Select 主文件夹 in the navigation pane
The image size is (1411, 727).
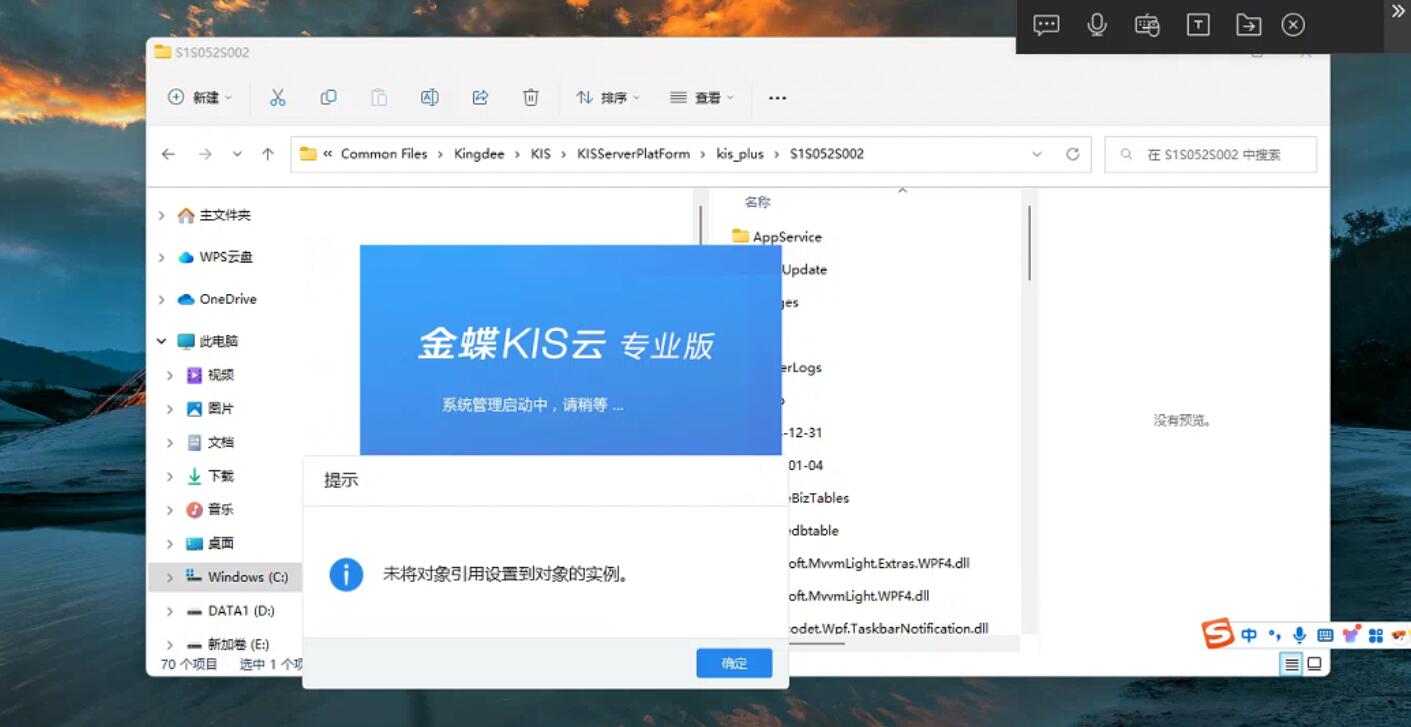coord(225,215)
